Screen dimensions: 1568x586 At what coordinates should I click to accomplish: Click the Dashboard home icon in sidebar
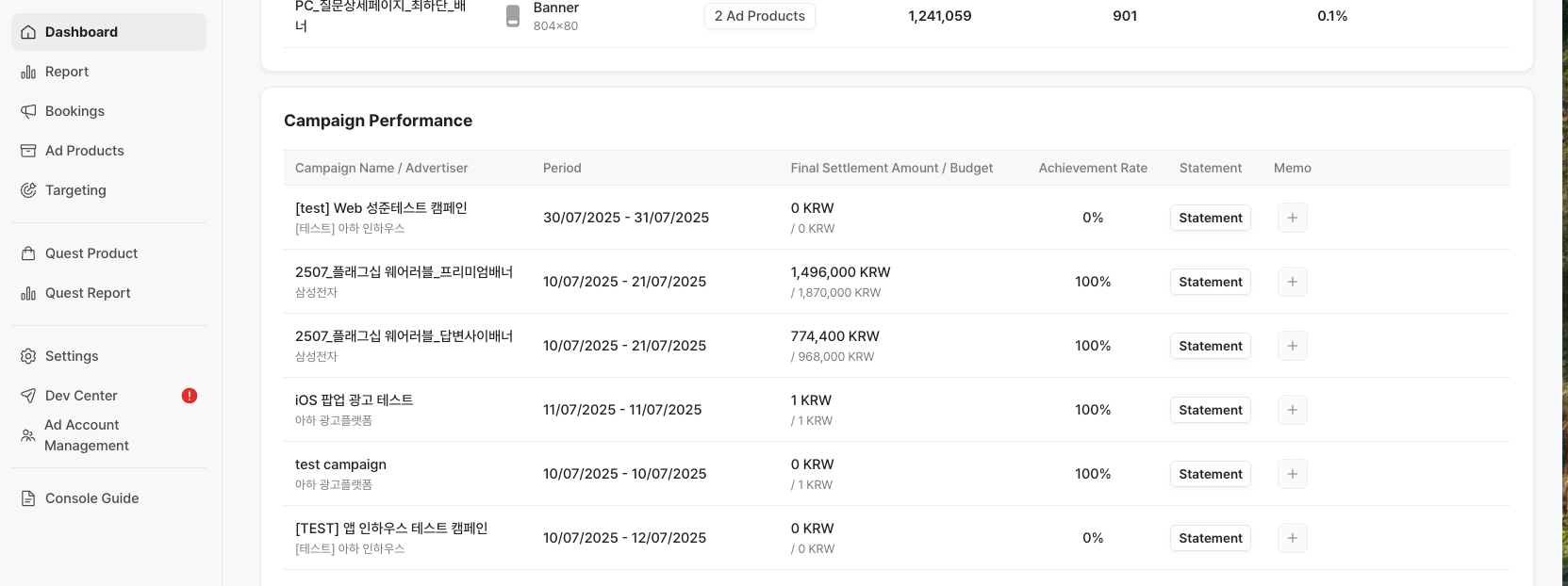click(x=28, y=32)
